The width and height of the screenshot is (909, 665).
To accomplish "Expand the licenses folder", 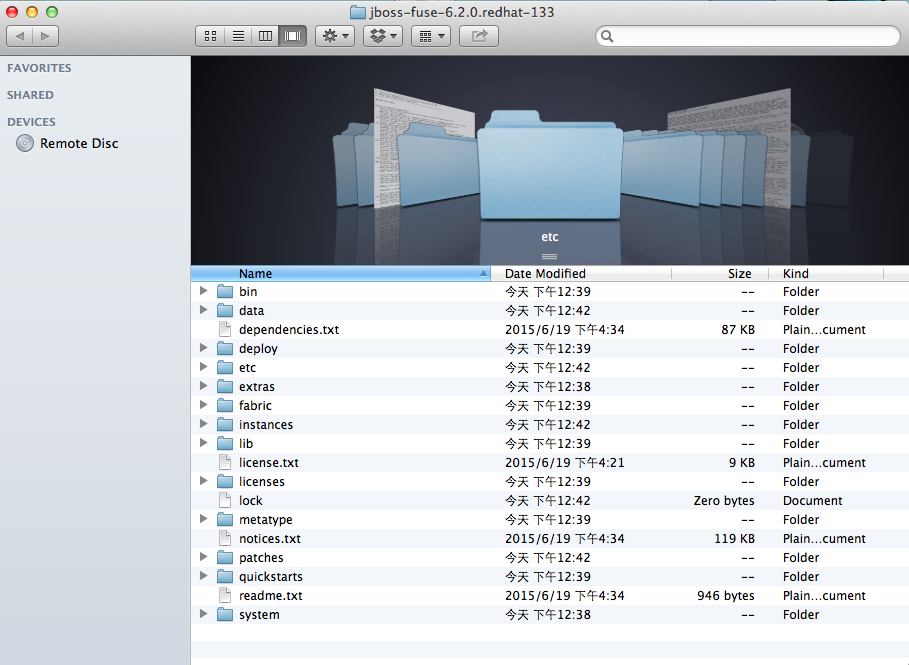I will [203, 481].
